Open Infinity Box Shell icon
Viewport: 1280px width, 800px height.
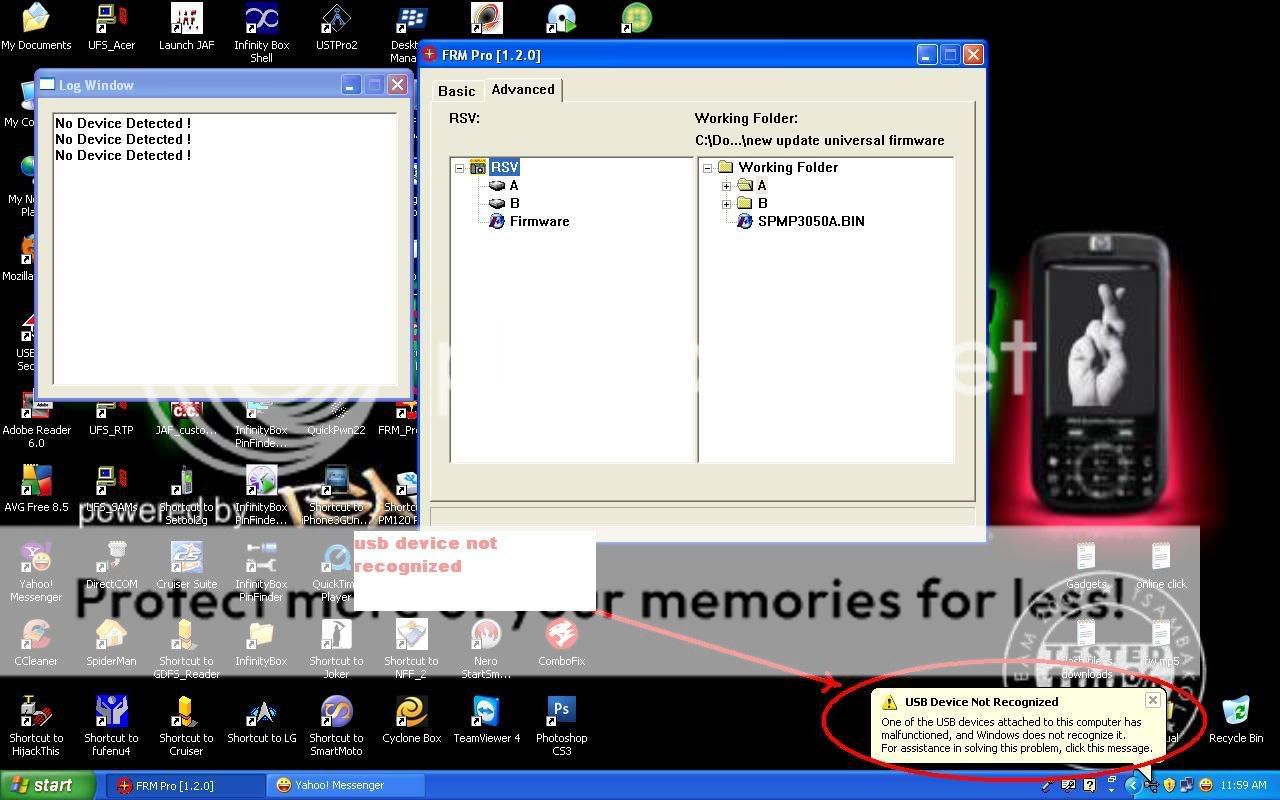[261, 34]
